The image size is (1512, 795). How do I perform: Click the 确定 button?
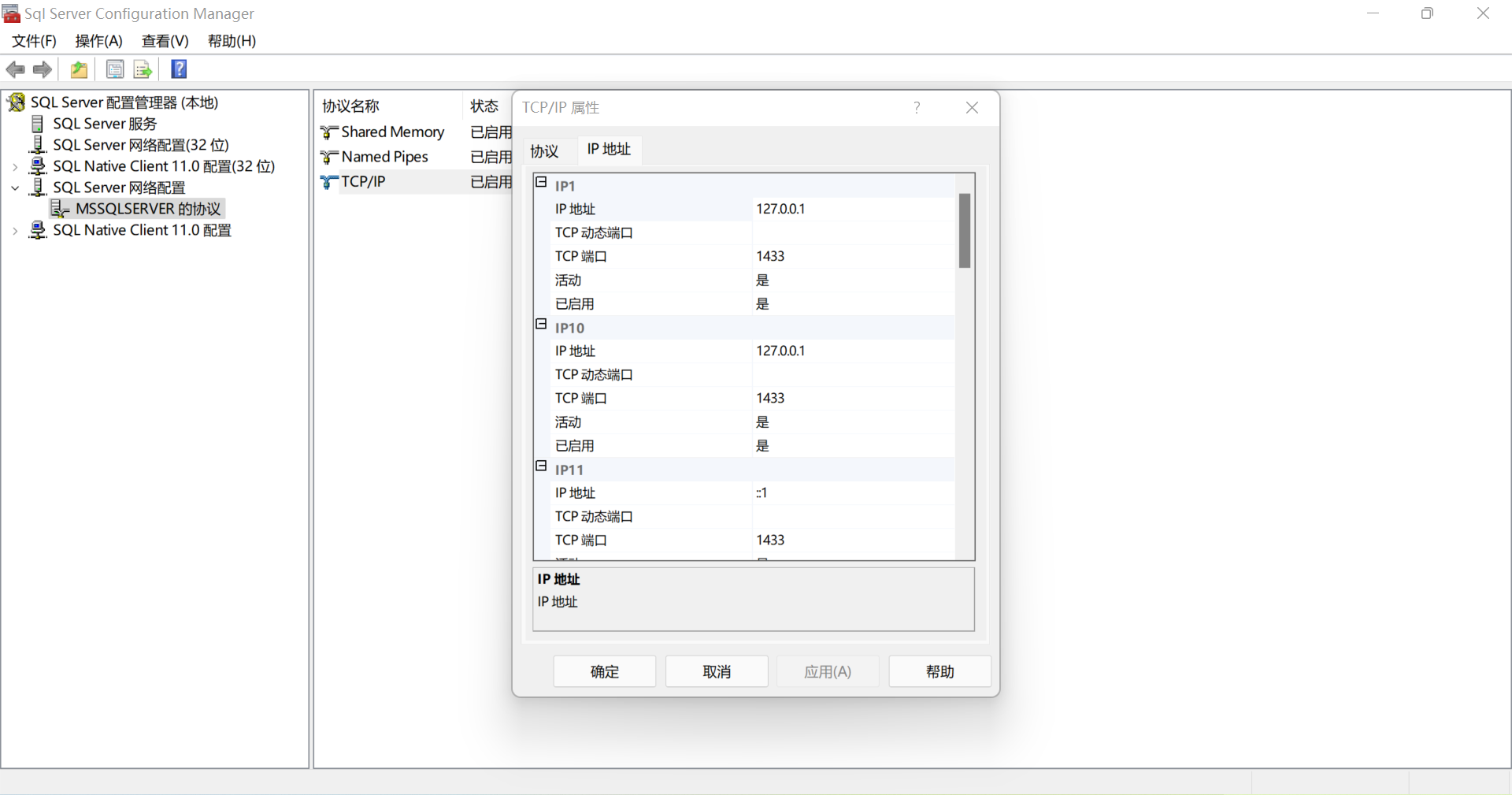tap(604, 671)
